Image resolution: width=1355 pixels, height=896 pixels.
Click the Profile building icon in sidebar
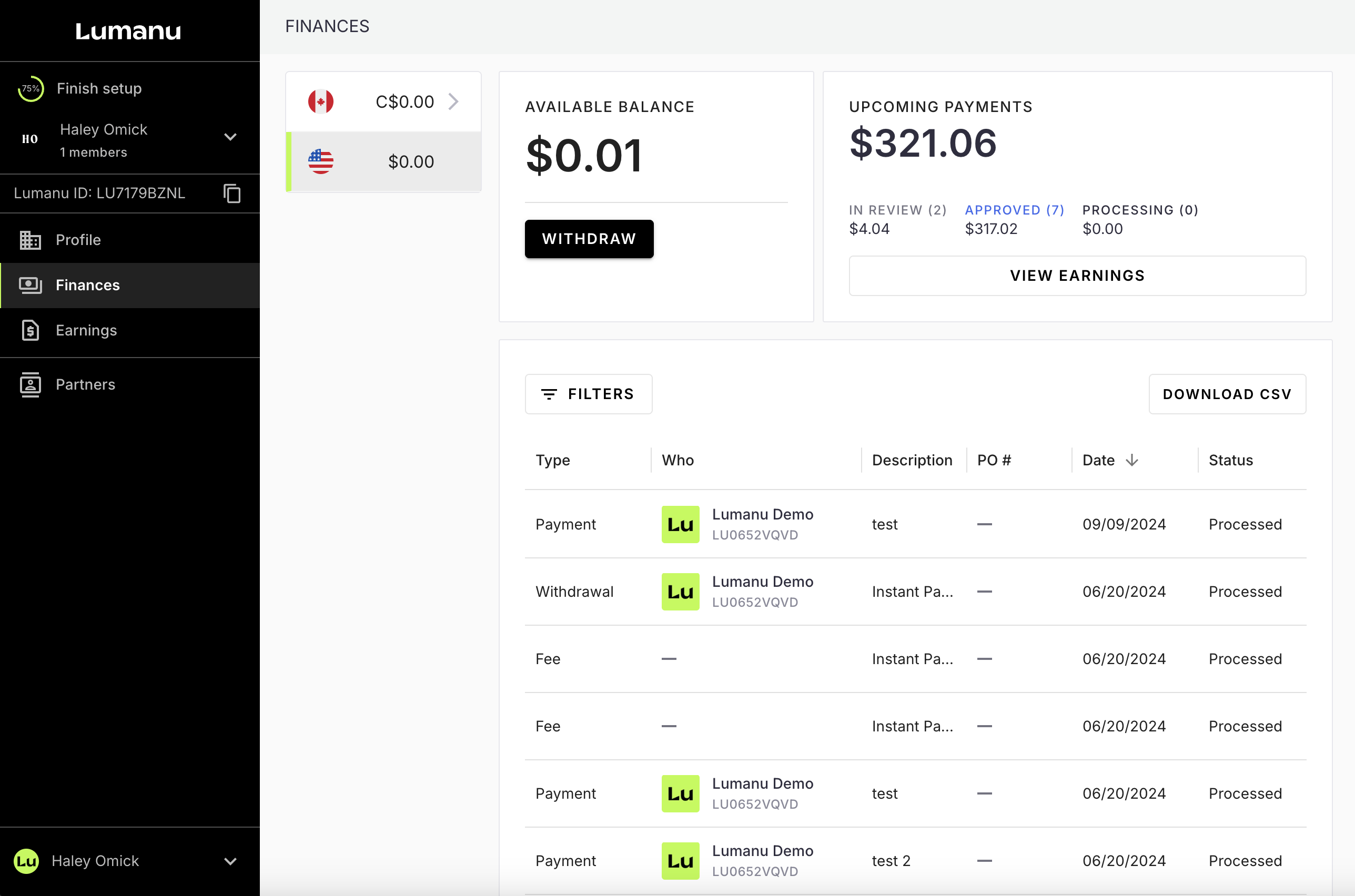[x=29, y=240]
